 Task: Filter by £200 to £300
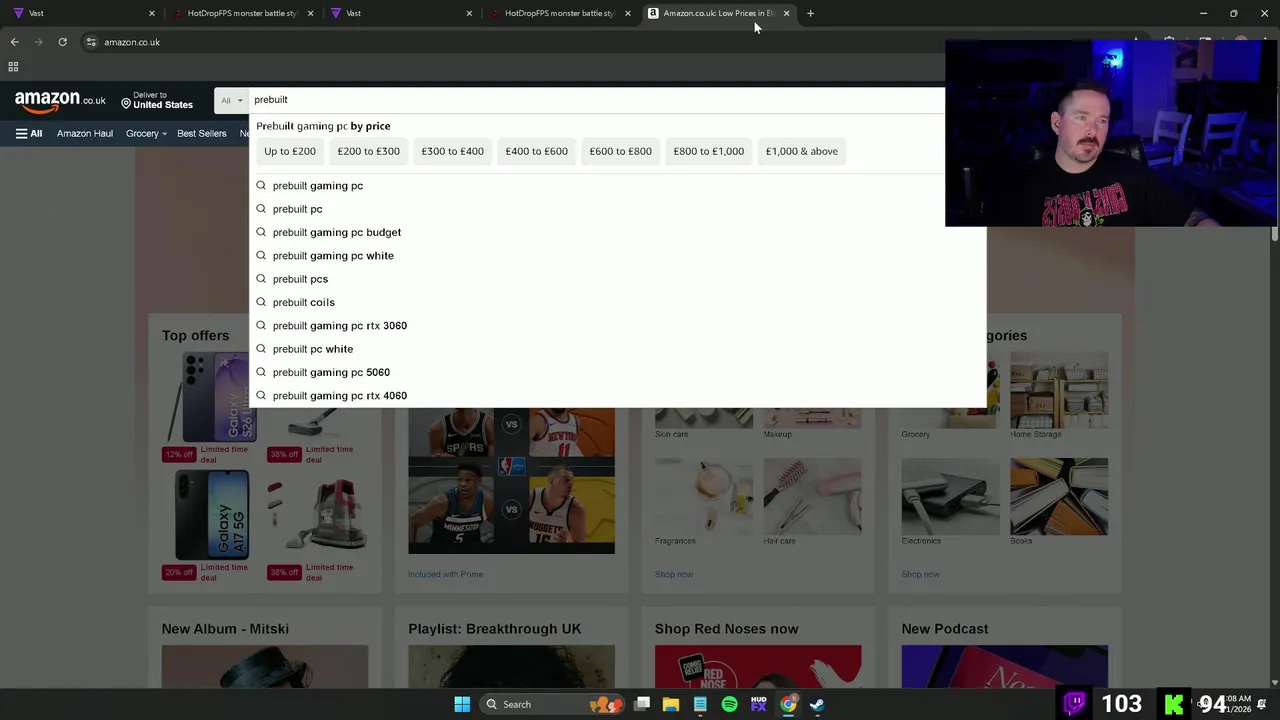click(368, 151)
